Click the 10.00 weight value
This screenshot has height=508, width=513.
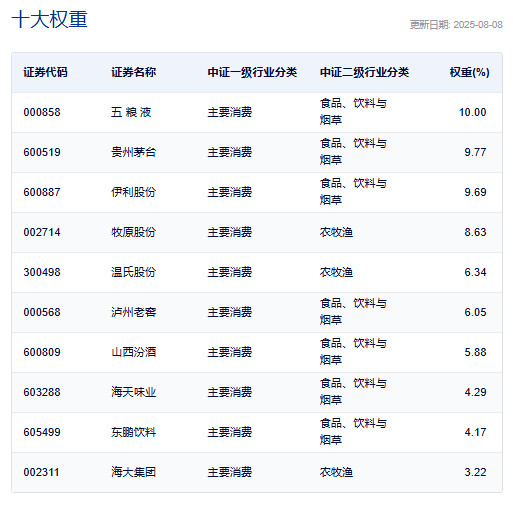click(472, 112)
